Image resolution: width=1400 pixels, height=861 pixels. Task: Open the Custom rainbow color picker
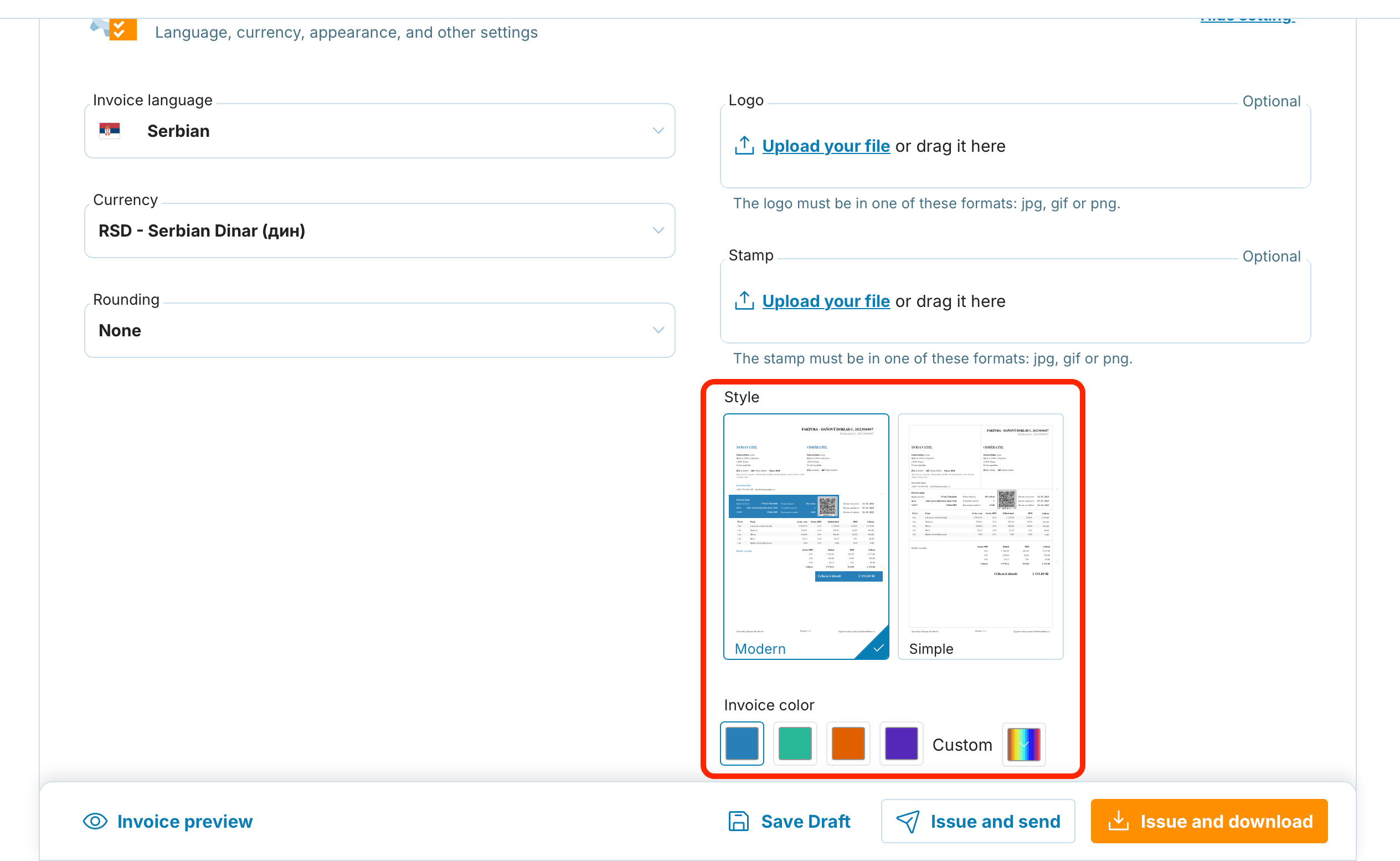coord(1024,744)
